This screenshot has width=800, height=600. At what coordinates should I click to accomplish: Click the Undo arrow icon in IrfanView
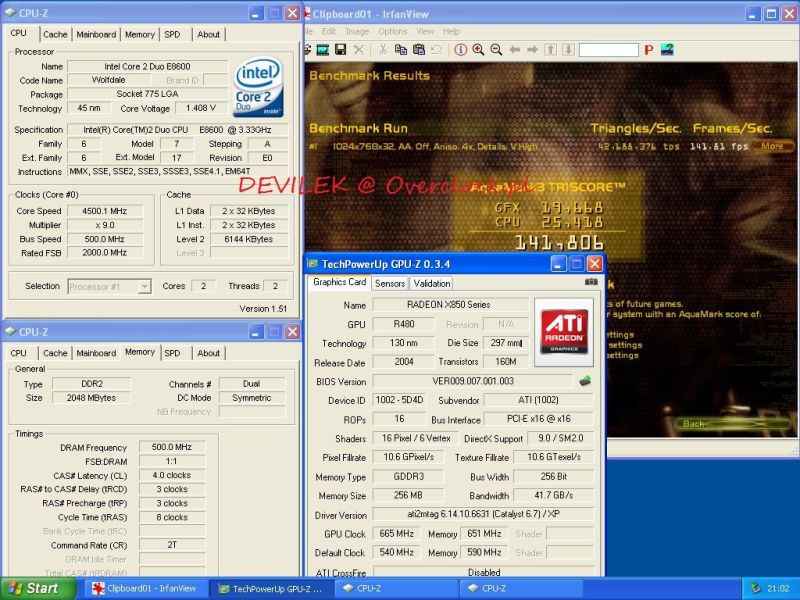tap(436, 49)
